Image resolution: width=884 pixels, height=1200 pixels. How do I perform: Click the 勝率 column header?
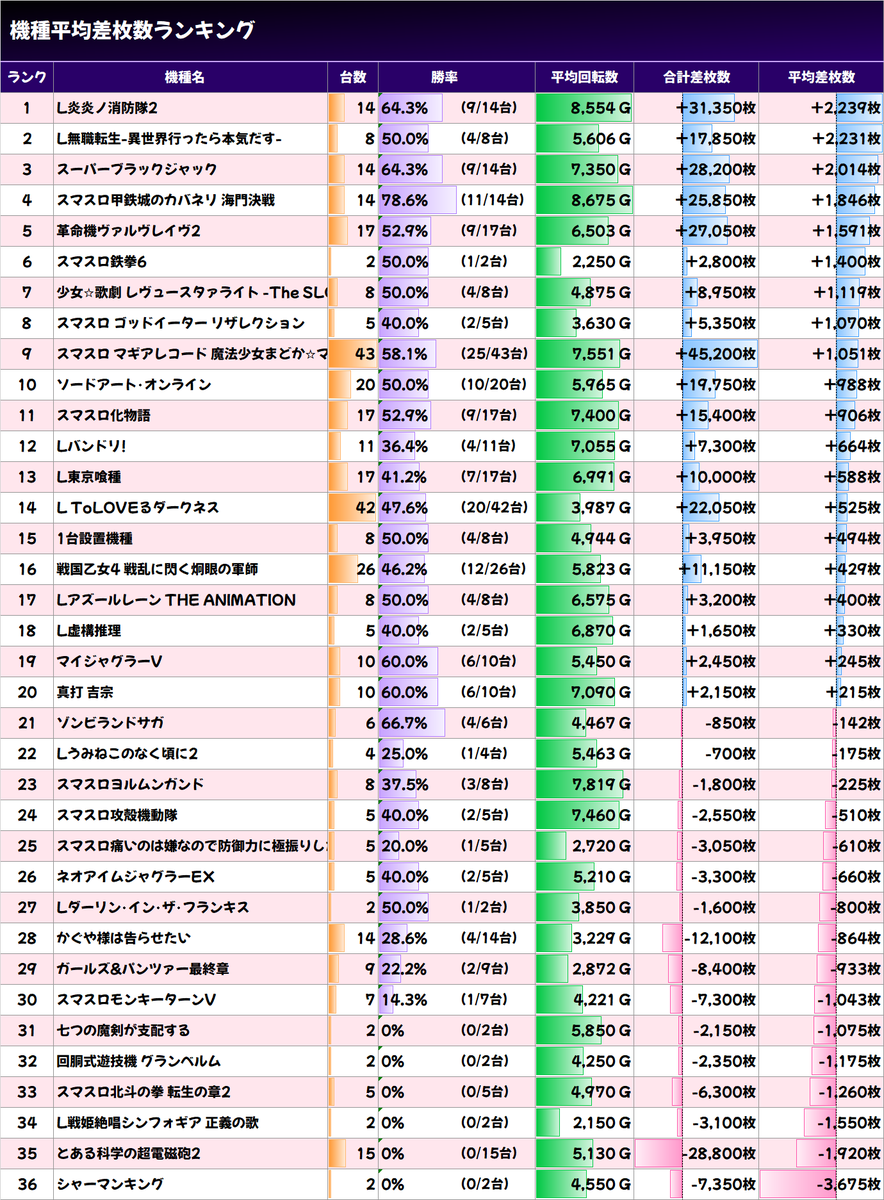tap(457, 77)
